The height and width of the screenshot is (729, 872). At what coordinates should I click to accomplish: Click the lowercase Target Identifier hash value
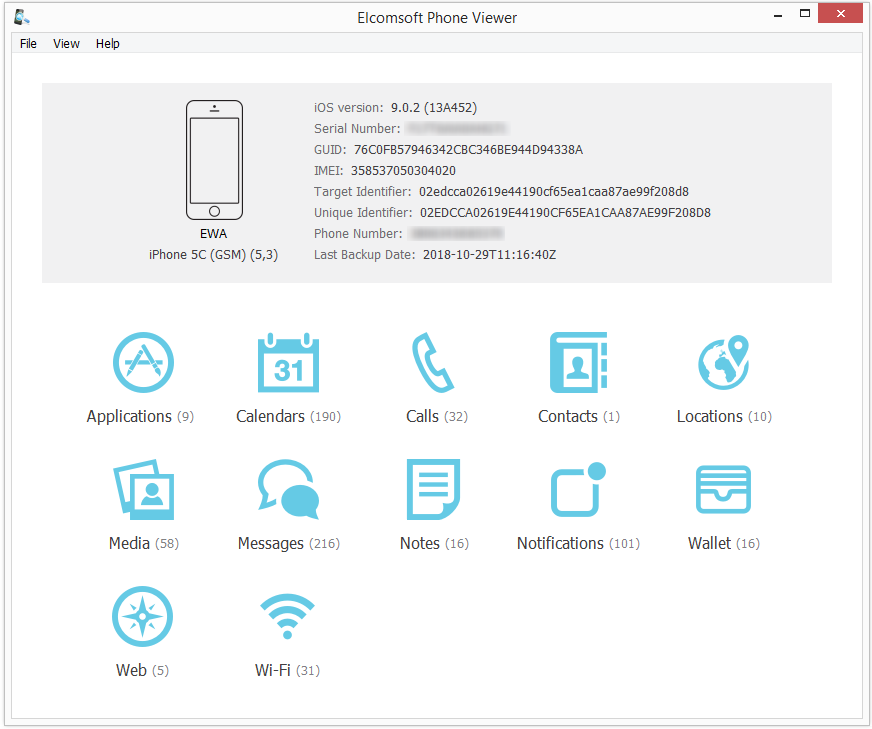pyautogui.click(x=554, y=192)
